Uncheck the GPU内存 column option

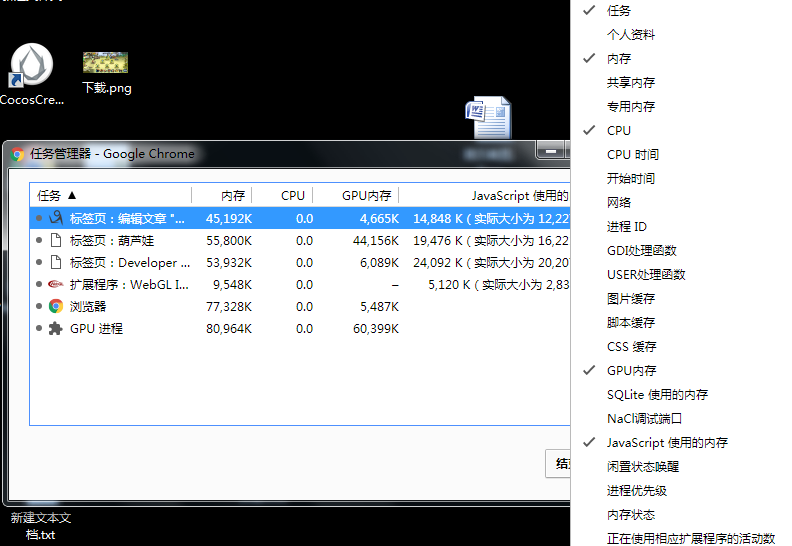(631, 370)
